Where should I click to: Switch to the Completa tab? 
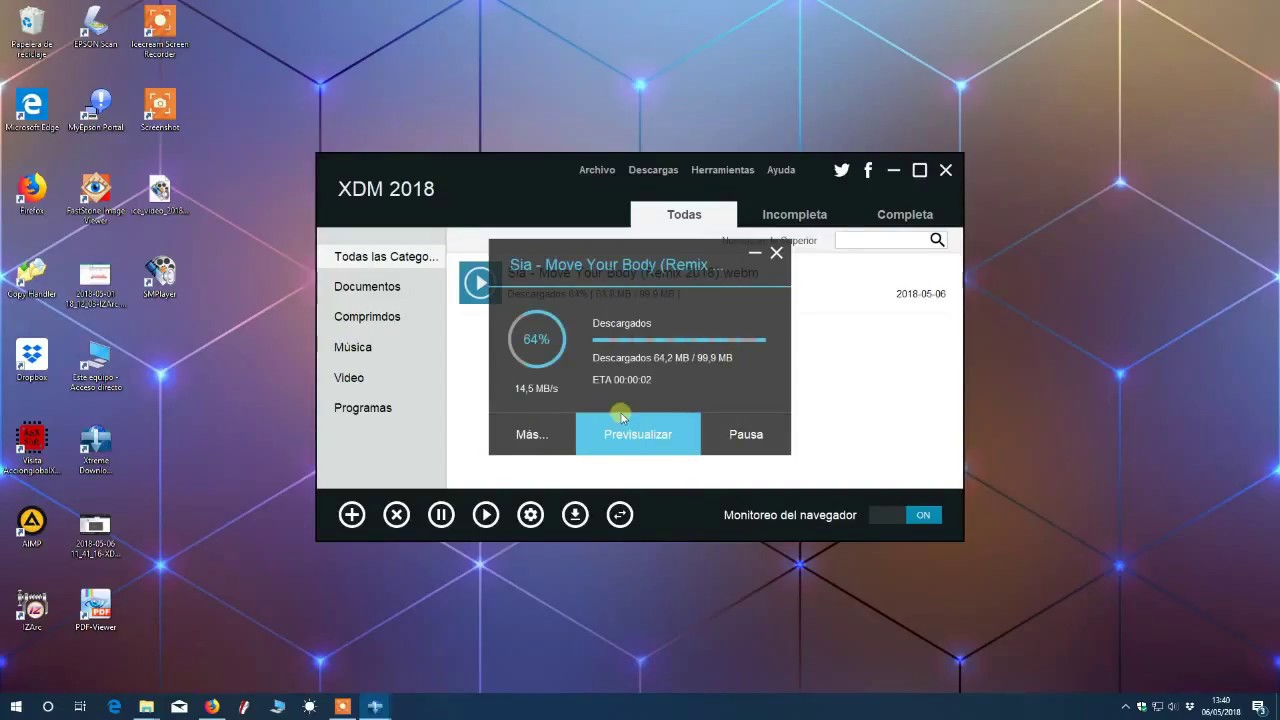coord(905,214)
